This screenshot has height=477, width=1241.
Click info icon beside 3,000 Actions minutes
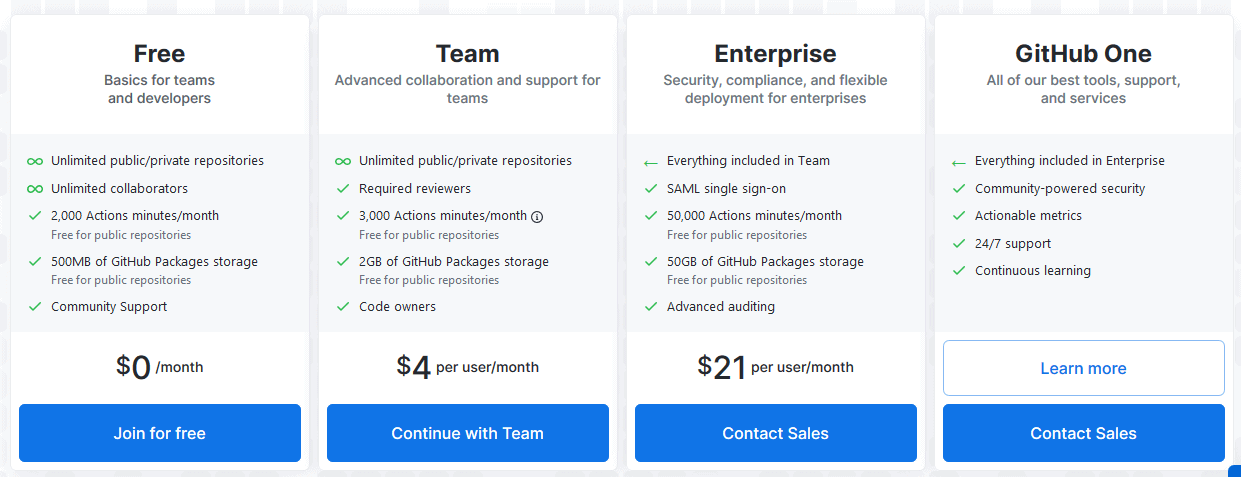point(537,216)
